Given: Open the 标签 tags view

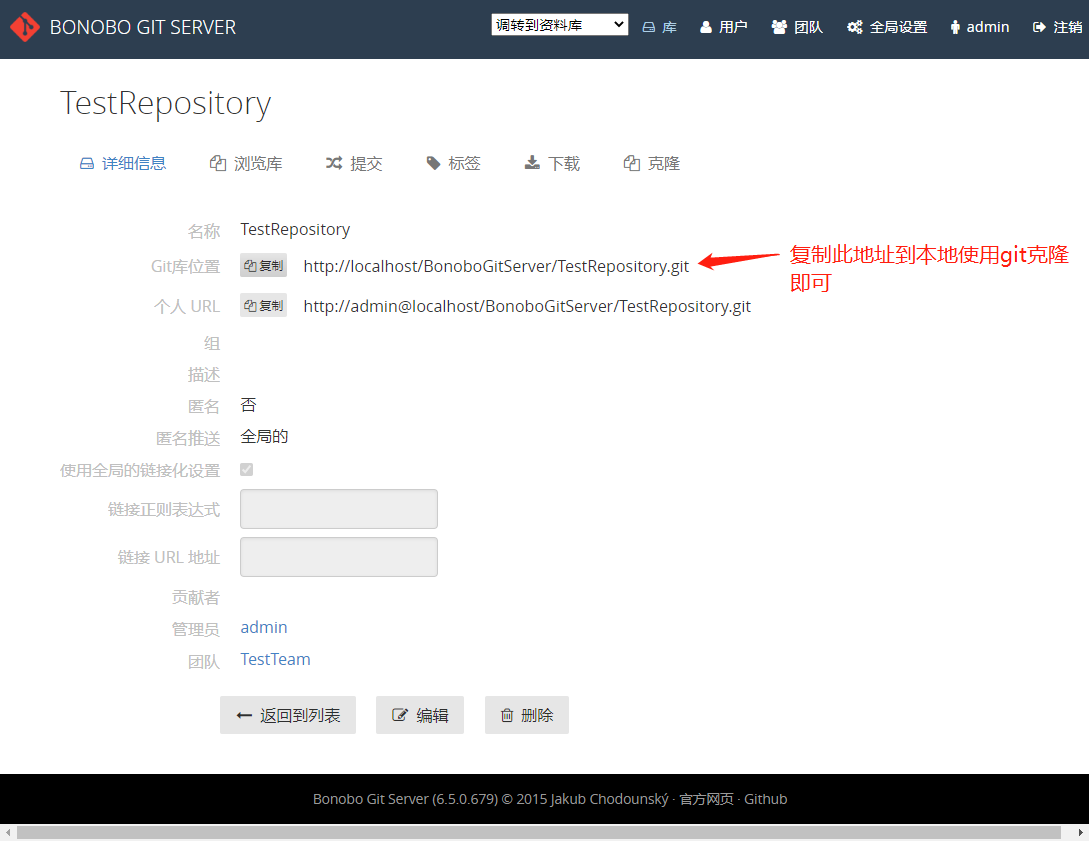Looking at the screenshot, I should (453, 162).
